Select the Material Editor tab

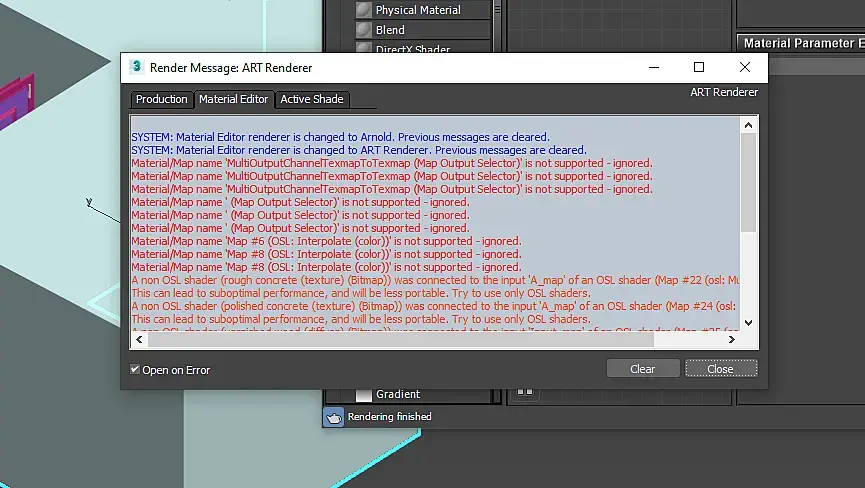233,99
